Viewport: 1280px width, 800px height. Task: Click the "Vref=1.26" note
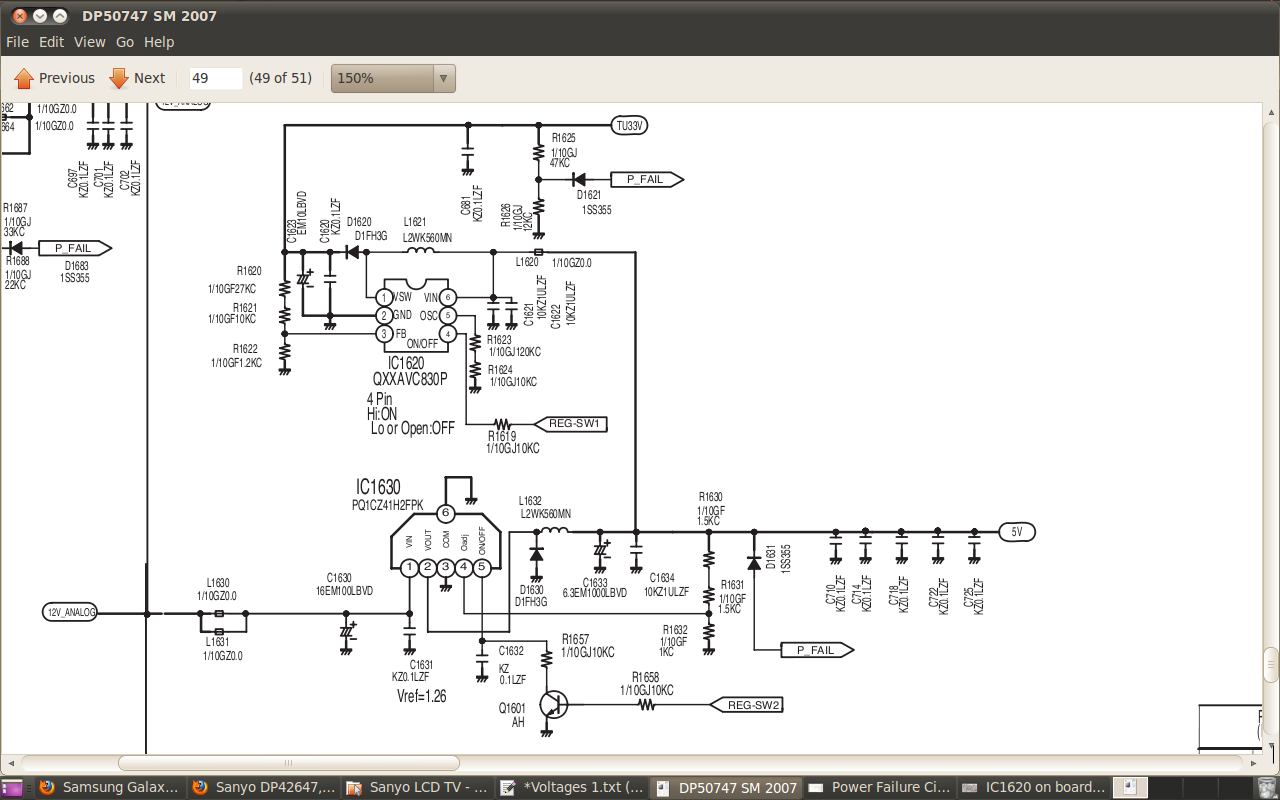422,696
